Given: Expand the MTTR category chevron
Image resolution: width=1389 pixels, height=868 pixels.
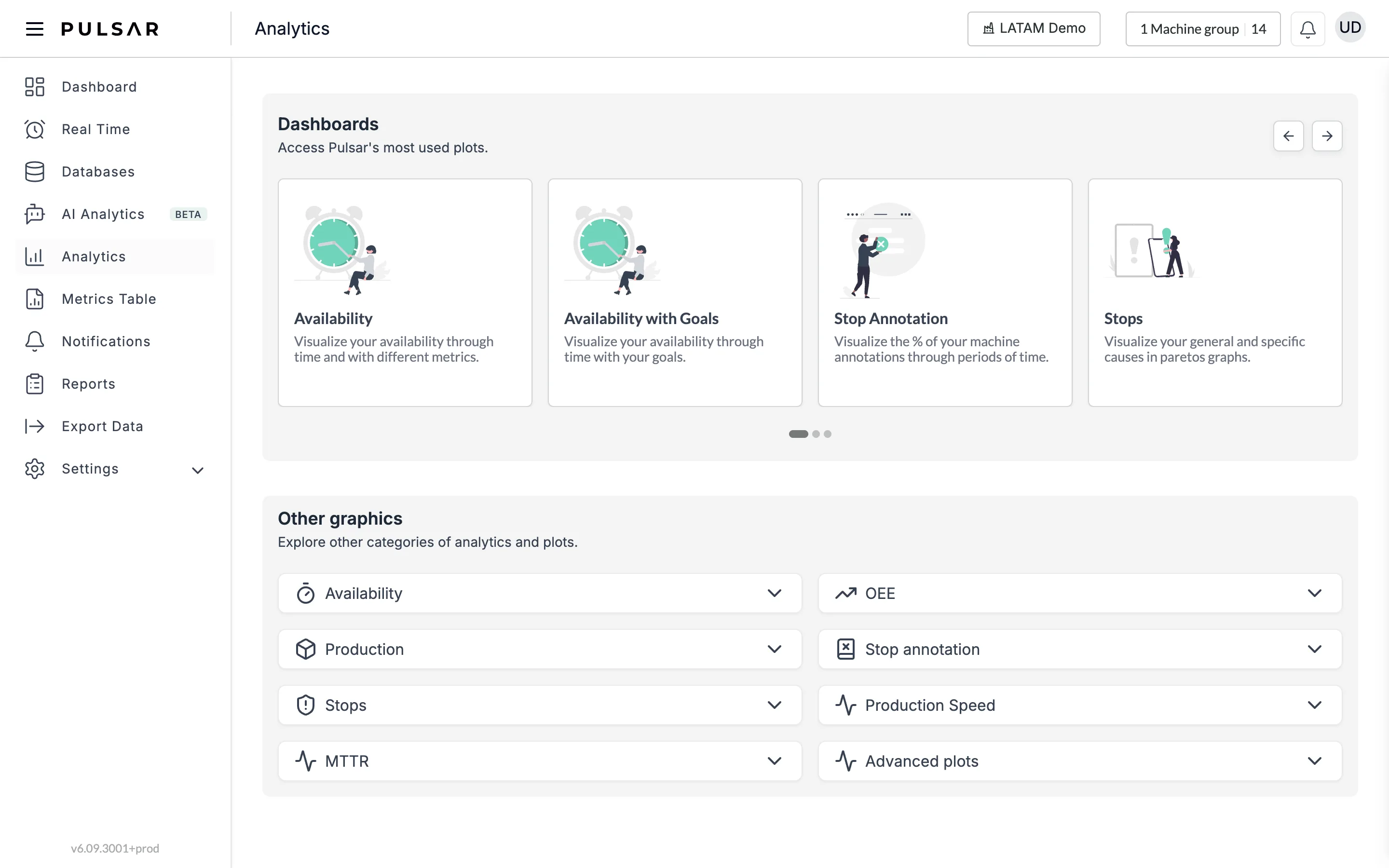Looking at the screenshot, I should 774,760.
